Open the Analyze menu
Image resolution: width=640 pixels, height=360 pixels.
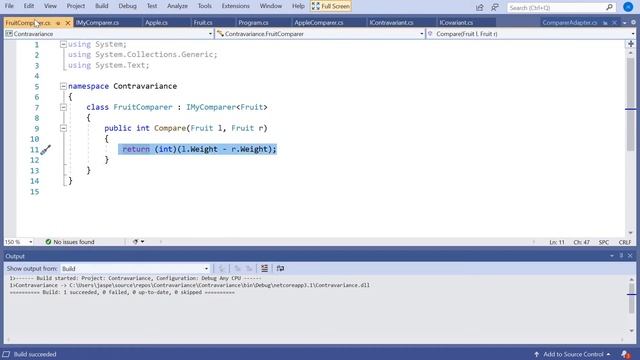[x=177, y=6]
